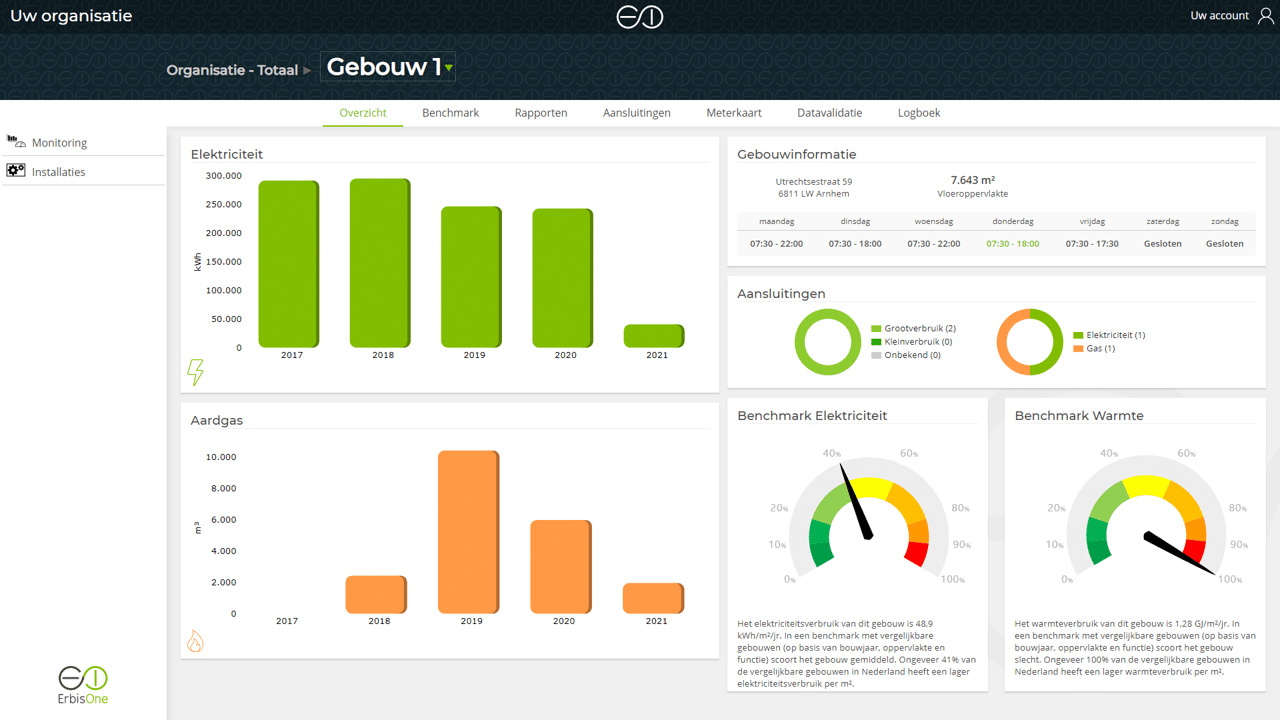1280x720 pixels.
Task: Click the lightning bolt electricity icon
Action: pos(196,372)
